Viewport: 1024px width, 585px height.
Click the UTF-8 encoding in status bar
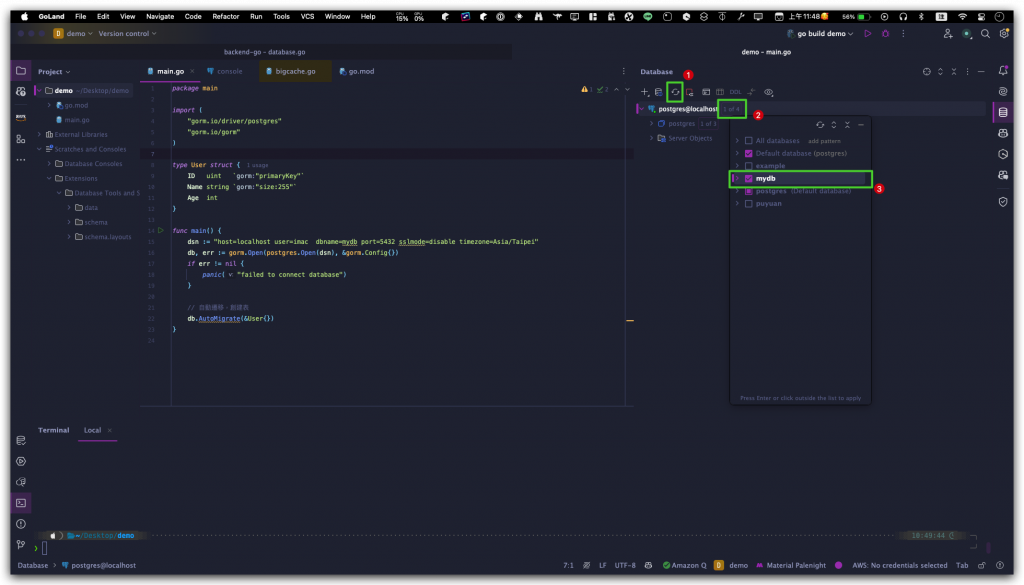coord(625,565)
